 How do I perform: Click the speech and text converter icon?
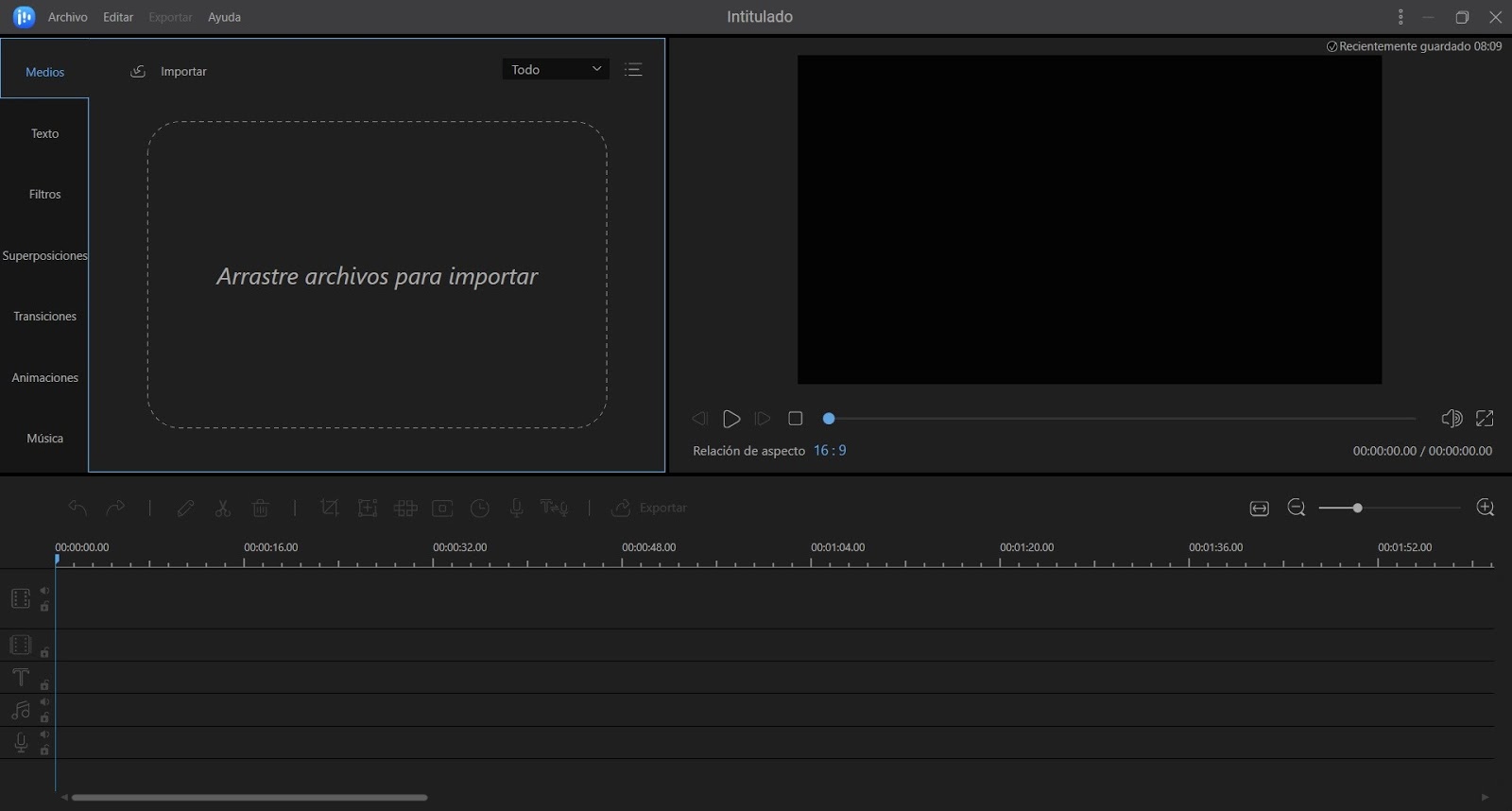point(554,508)
